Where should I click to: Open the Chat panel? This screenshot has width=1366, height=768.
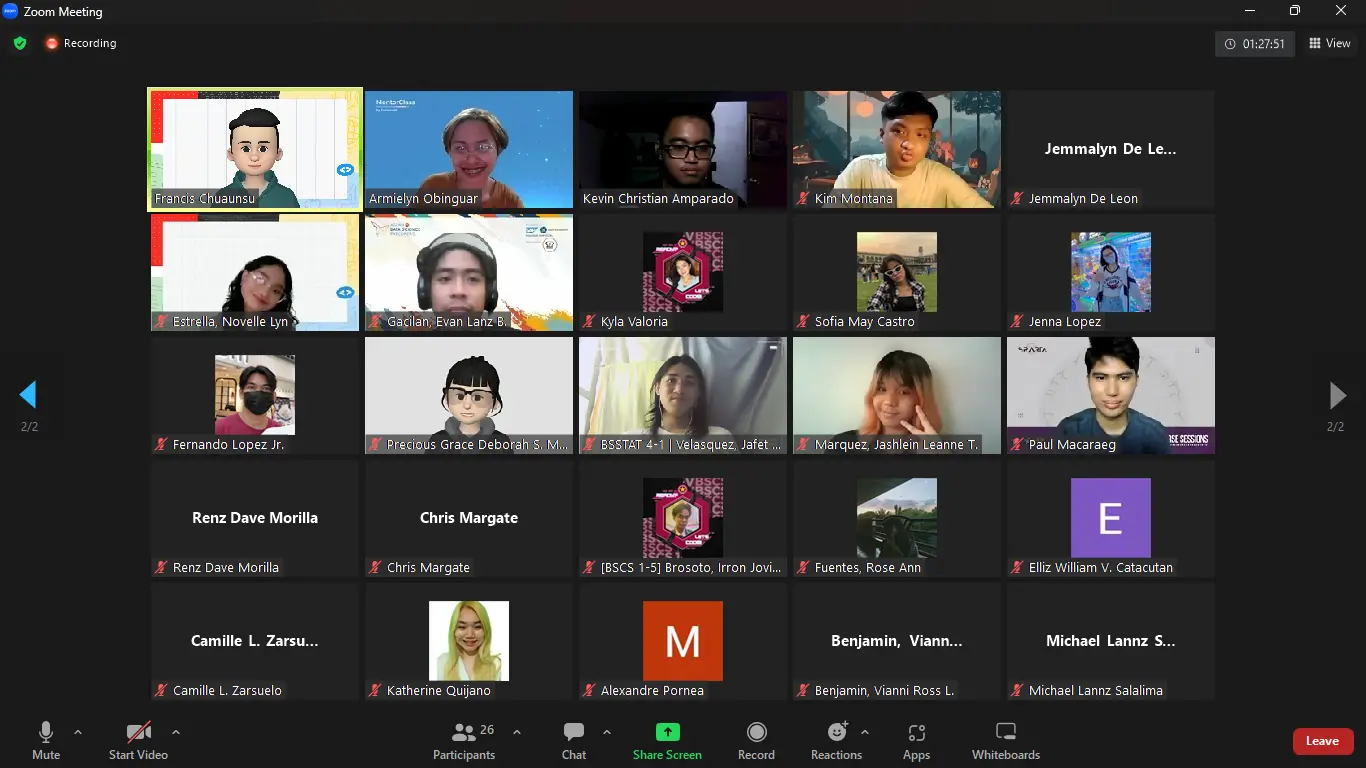[x=574, y=741]
